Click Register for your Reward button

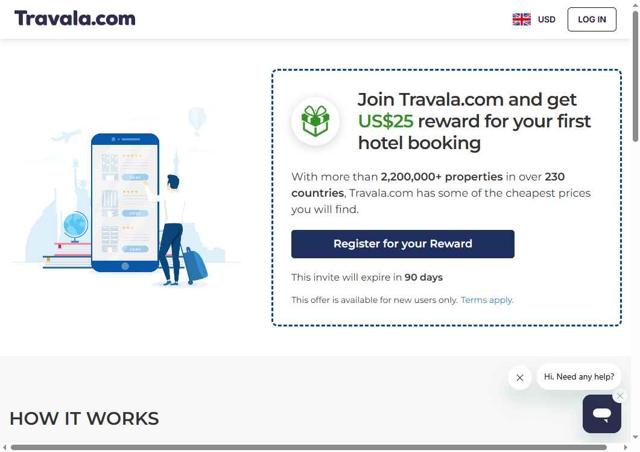coord(402,244)
